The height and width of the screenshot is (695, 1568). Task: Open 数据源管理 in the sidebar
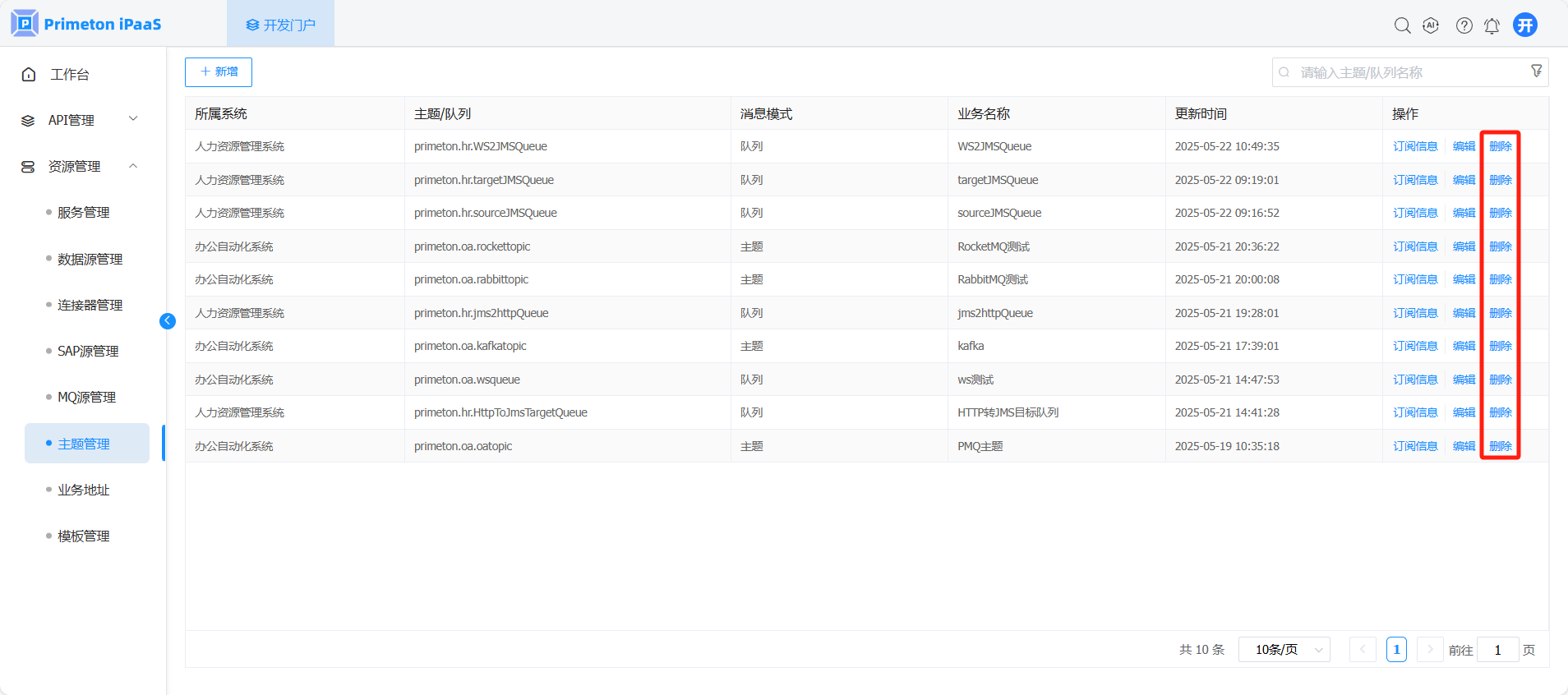(90, 259)
